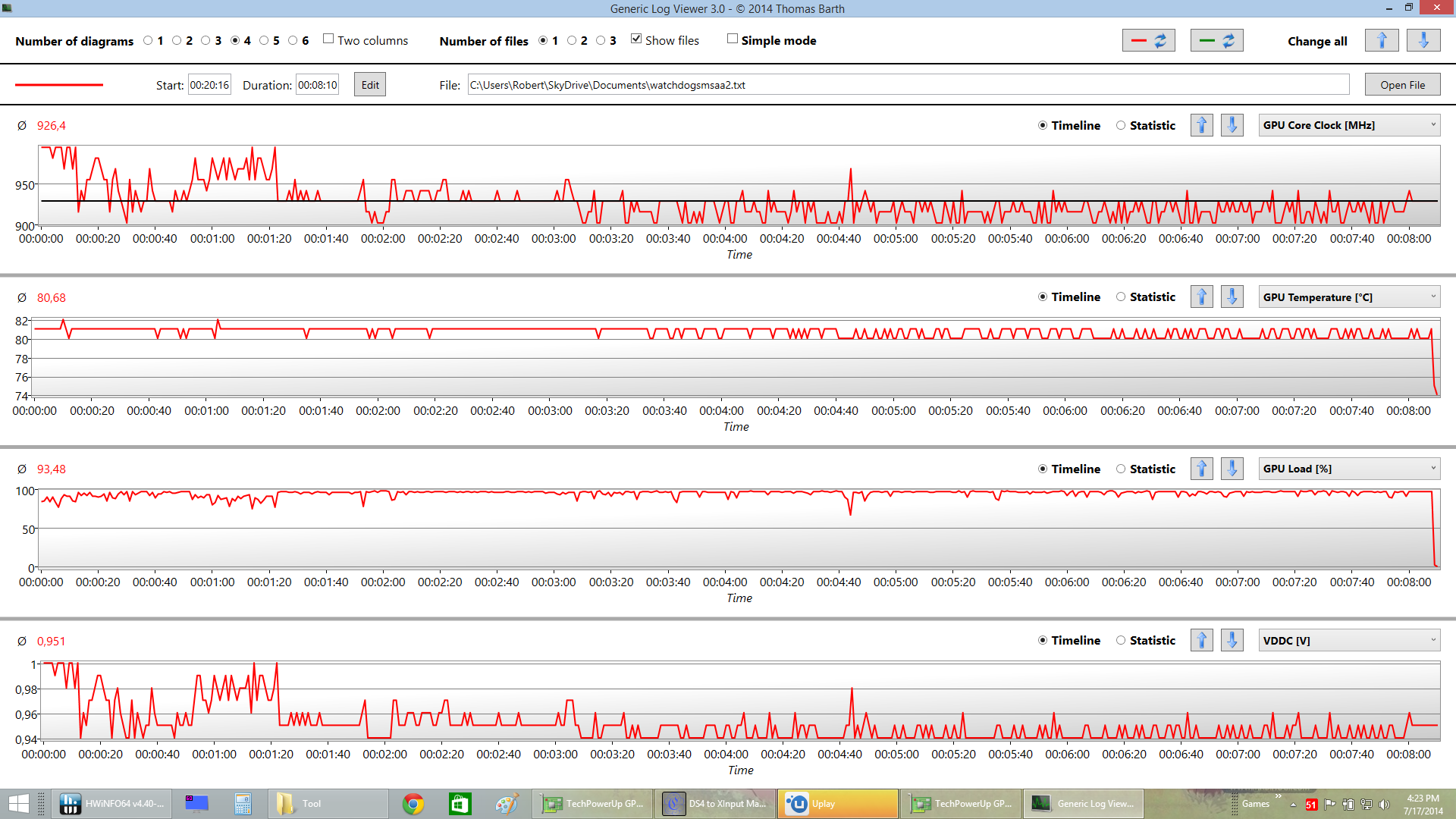This screenshot has height=819, width=1456.
Task: Enable Two columns checkbox
Action: (x=328, y=39)
